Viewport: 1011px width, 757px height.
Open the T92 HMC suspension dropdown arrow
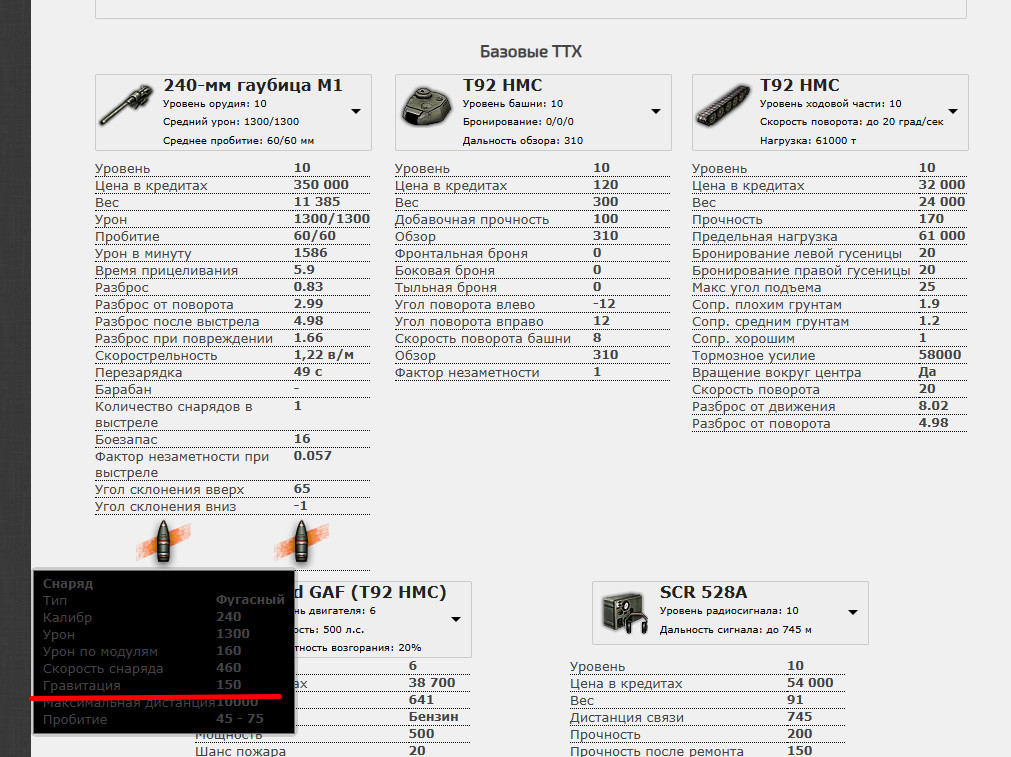[953, 112]
